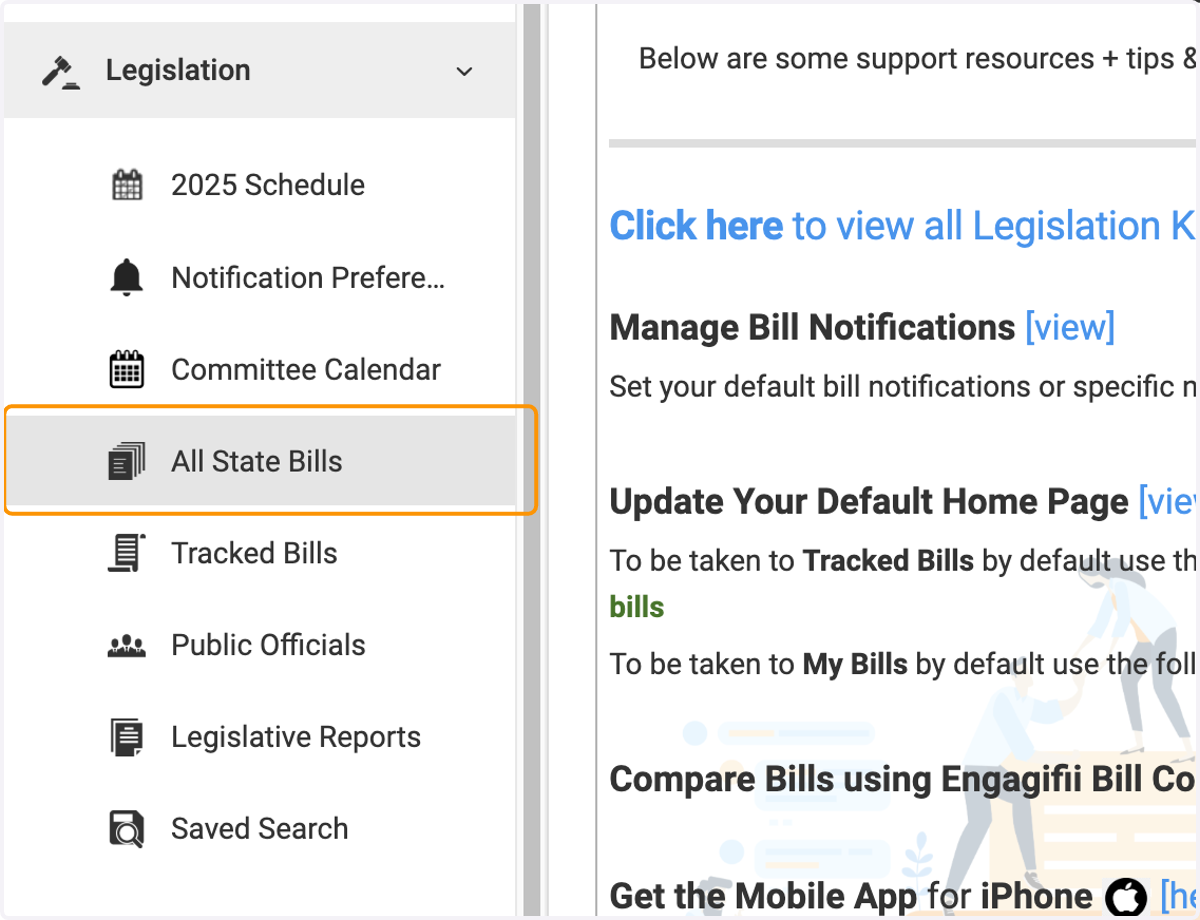This screenshot has height=920, width=1200.
Task: Click the Notification Preferences bell icon
Action: pos(127,277)
